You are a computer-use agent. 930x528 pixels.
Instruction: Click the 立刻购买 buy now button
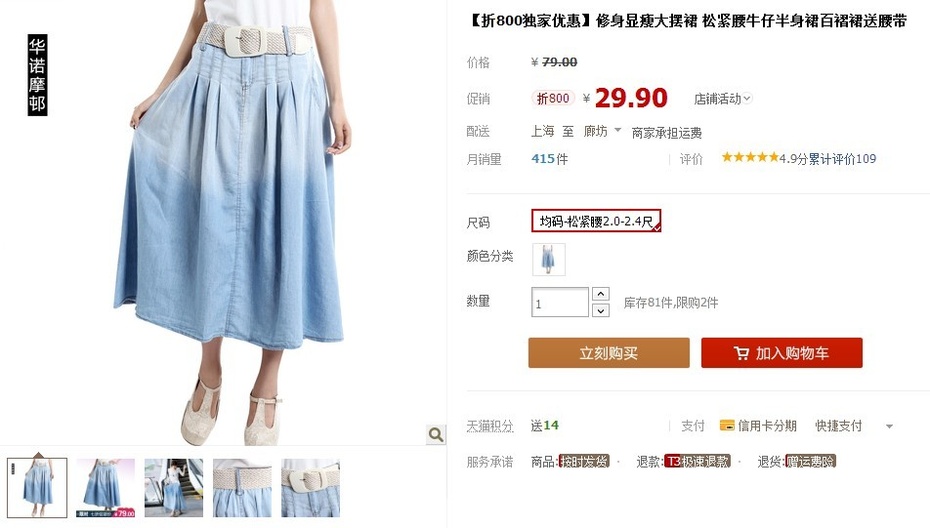coord(609,353)
